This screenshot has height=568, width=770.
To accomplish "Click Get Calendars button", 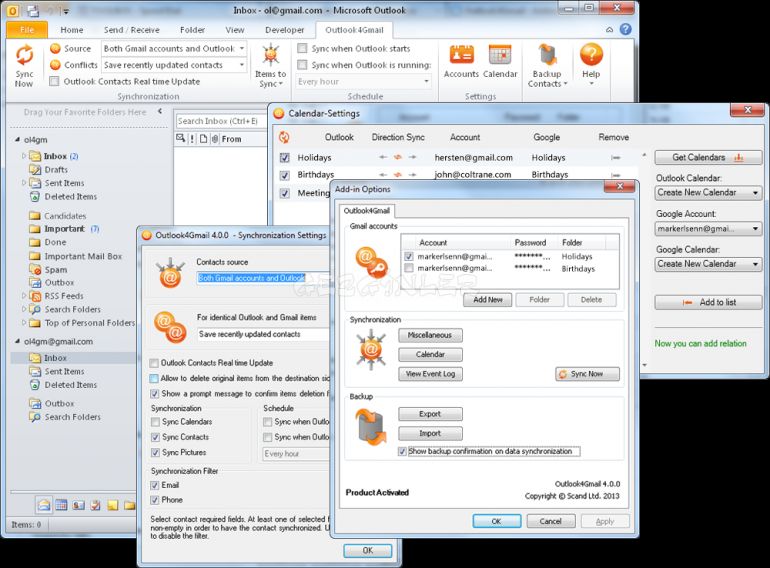I will [x=708, y=158].
